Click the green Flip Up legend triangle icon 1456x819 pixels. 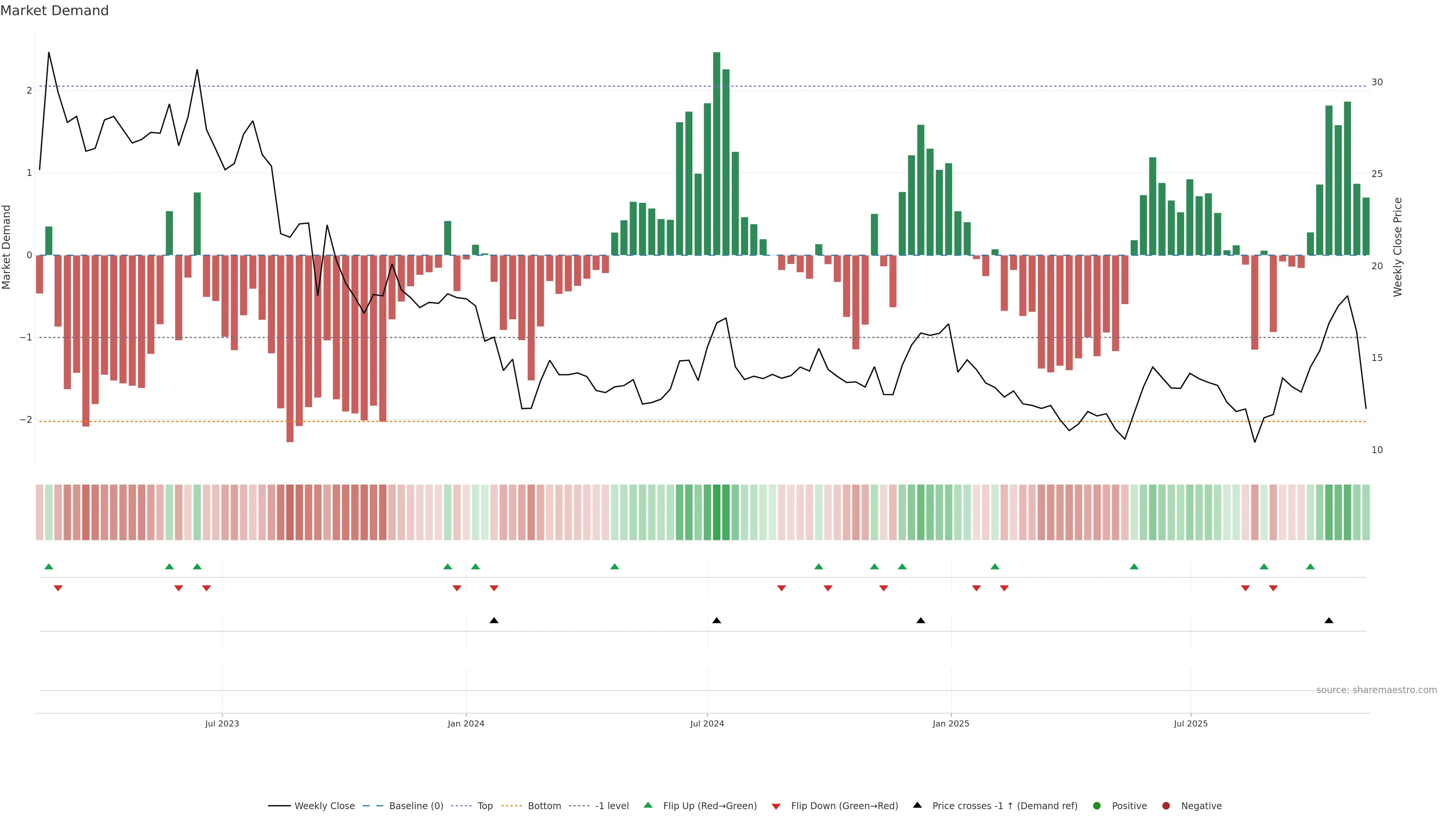[x=648, y=805]
